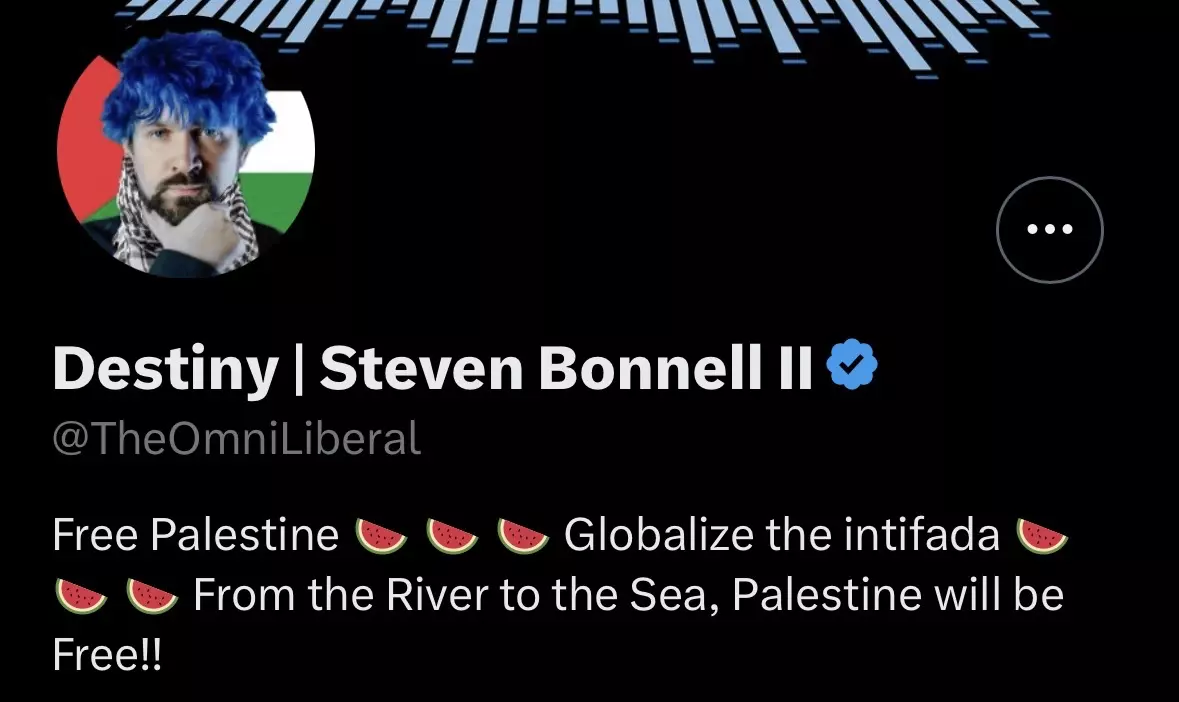Click first watermelon emoji after Free Palestine
This screenshot has width=1179, height=702.
tap(380, 537)
